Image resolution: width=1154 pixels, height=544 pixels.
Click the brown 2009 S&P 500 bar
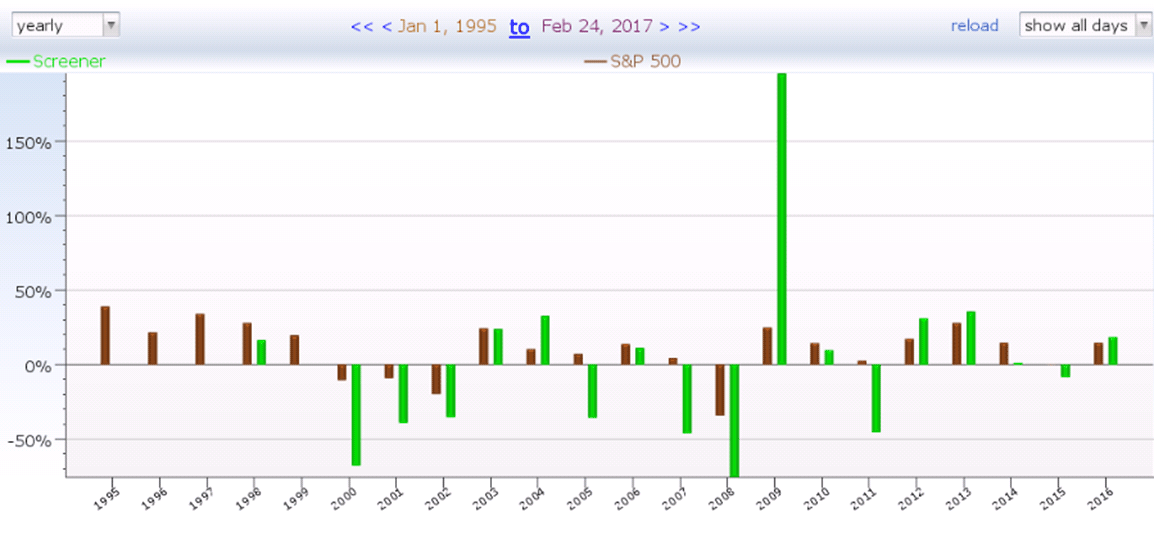pos(767,346)
